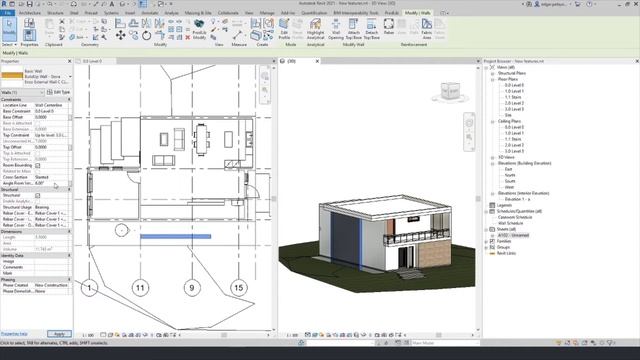Expand the Families node
This screenshot has width=640, height=360.
486,241
